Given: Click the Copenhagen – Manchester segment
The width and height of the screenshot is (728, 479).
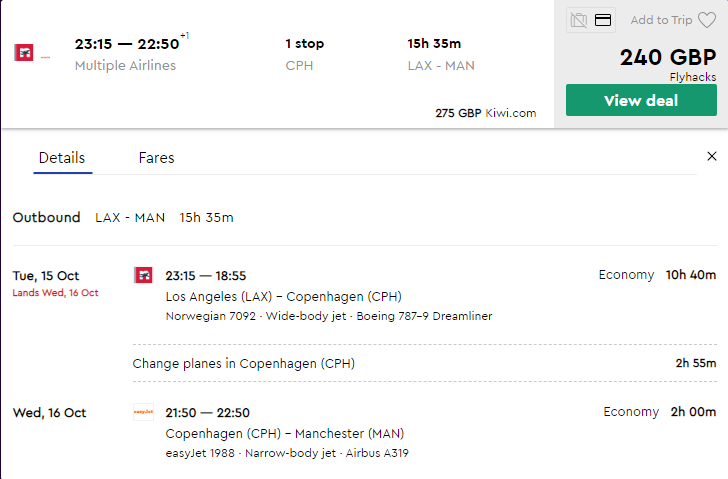Looking at the screenshot, I should [425, 432].
